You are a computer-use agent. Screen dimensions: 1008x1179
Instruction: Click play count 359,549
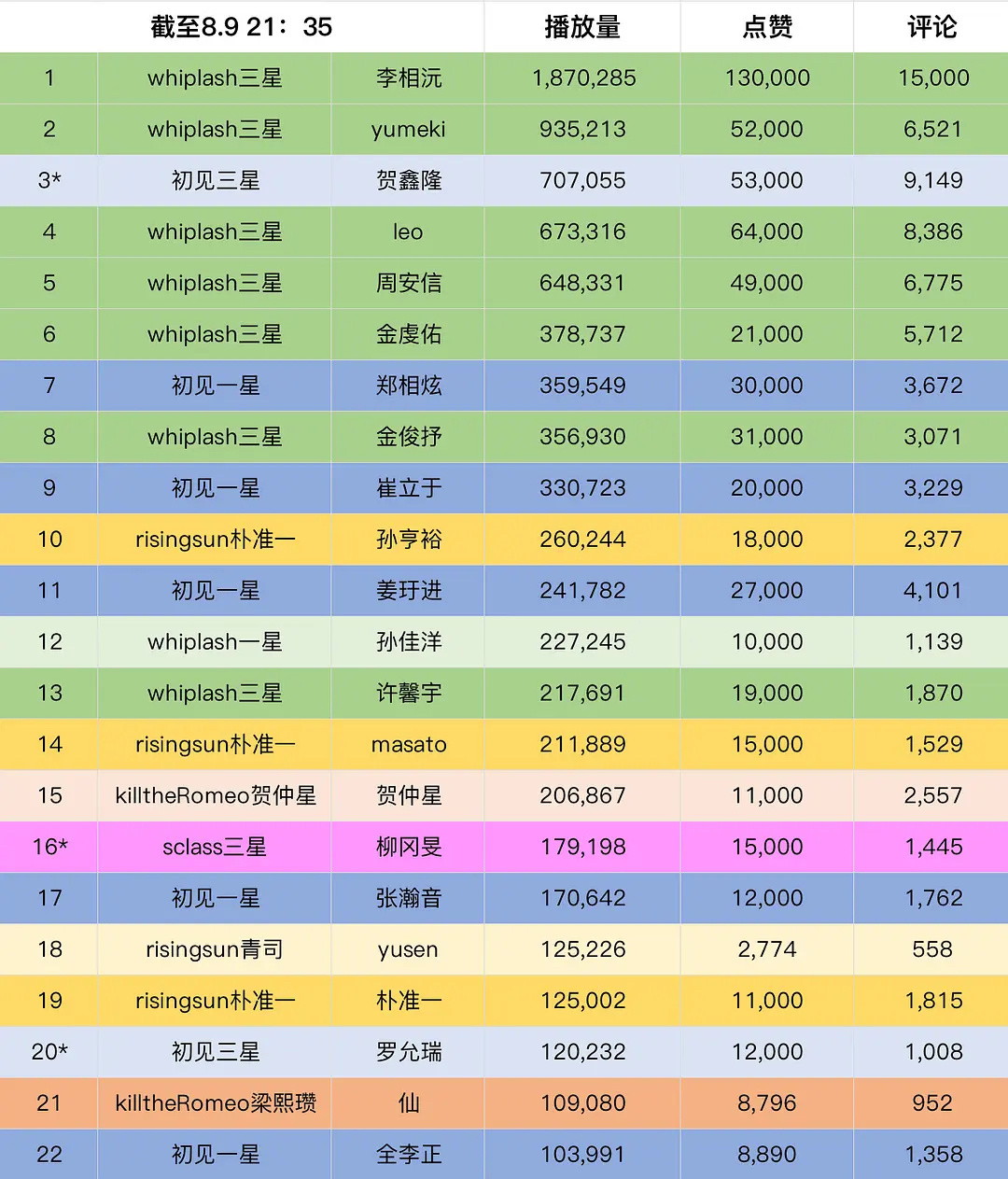(x=582, y=386)
